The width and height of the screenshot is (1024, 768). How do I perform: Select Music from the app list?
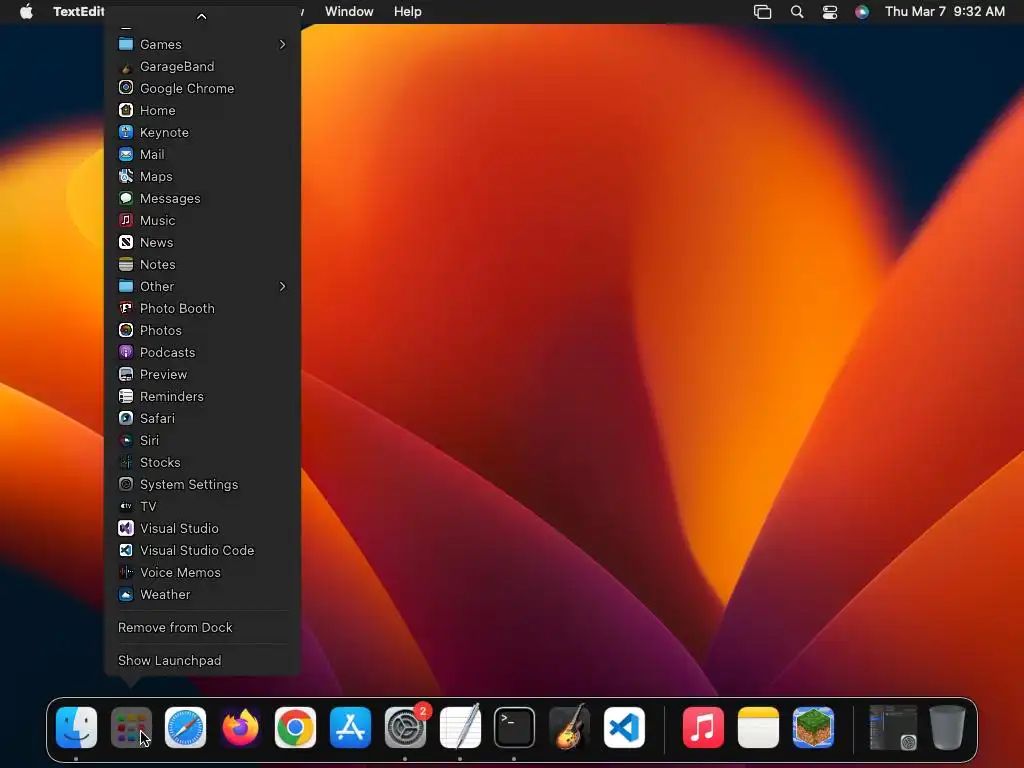(x=202, y=220)
